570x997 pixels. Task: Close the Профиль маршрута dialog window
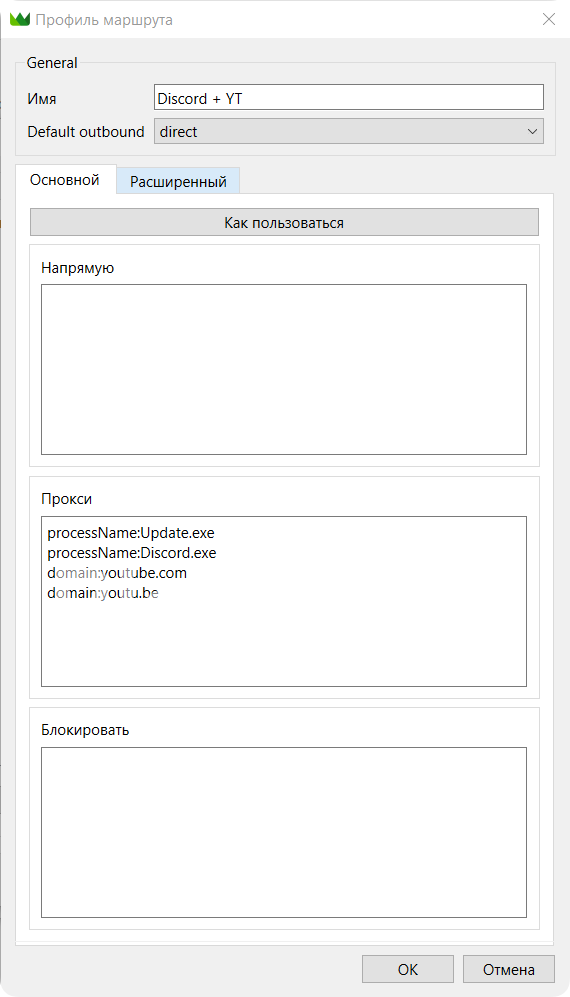coord(548,19)
